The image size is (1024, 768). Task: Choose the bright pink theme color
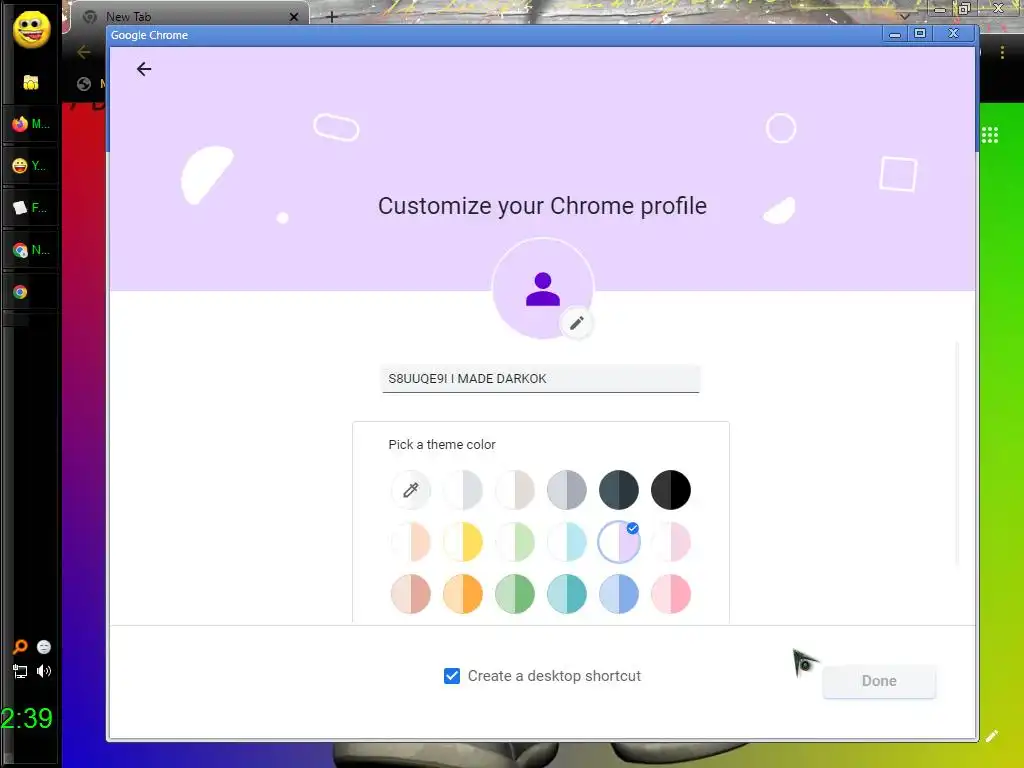671,594
